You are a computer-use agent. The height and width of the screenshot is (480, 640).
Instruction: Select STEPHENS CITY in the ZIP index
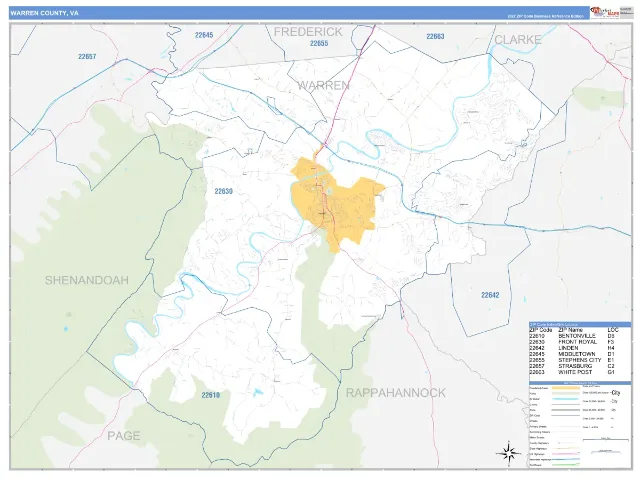point(580,360)
